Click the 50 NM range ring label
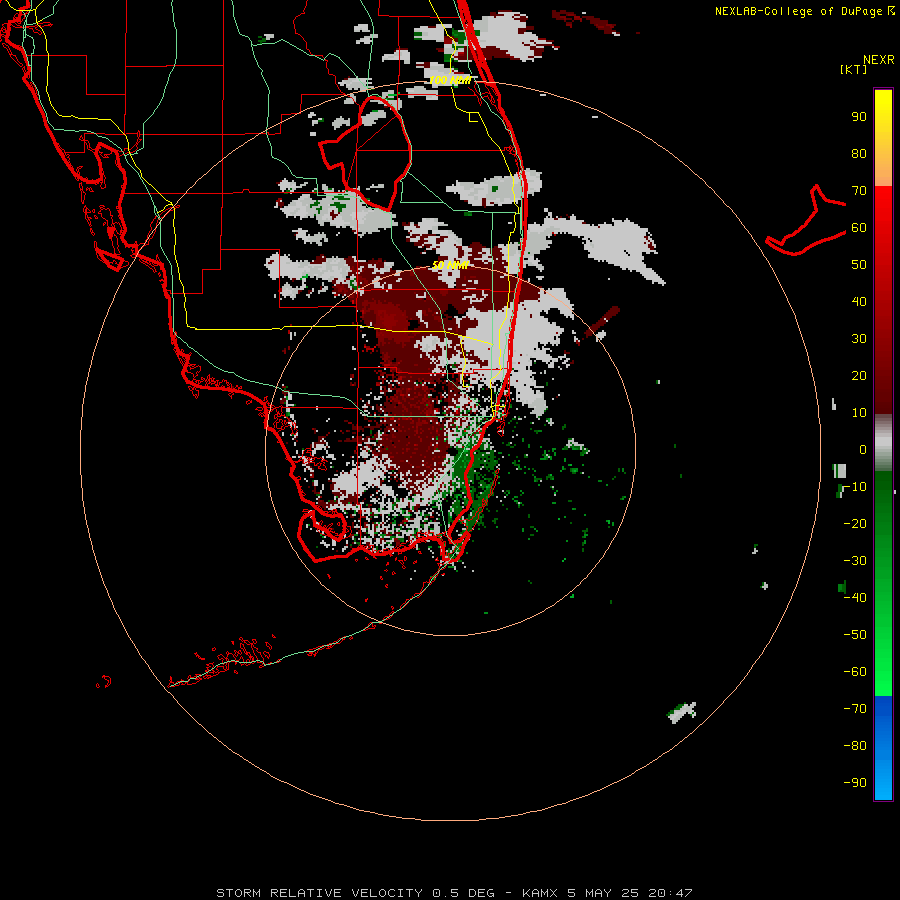Screen dimensions: 900x900 point(450,265)
